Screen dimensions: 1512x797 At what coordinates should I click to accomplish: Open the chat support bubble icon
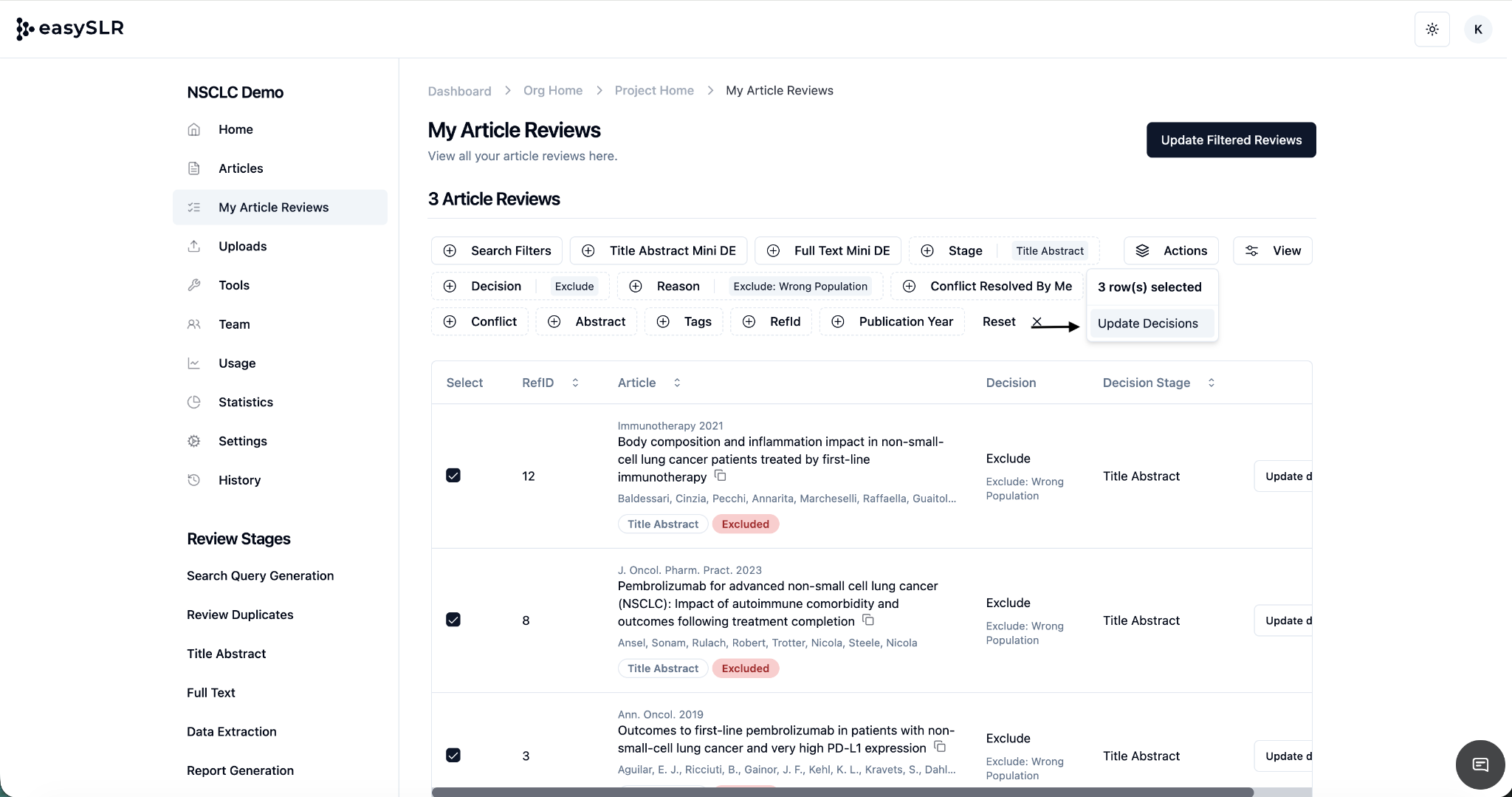tap(1480, 764)
